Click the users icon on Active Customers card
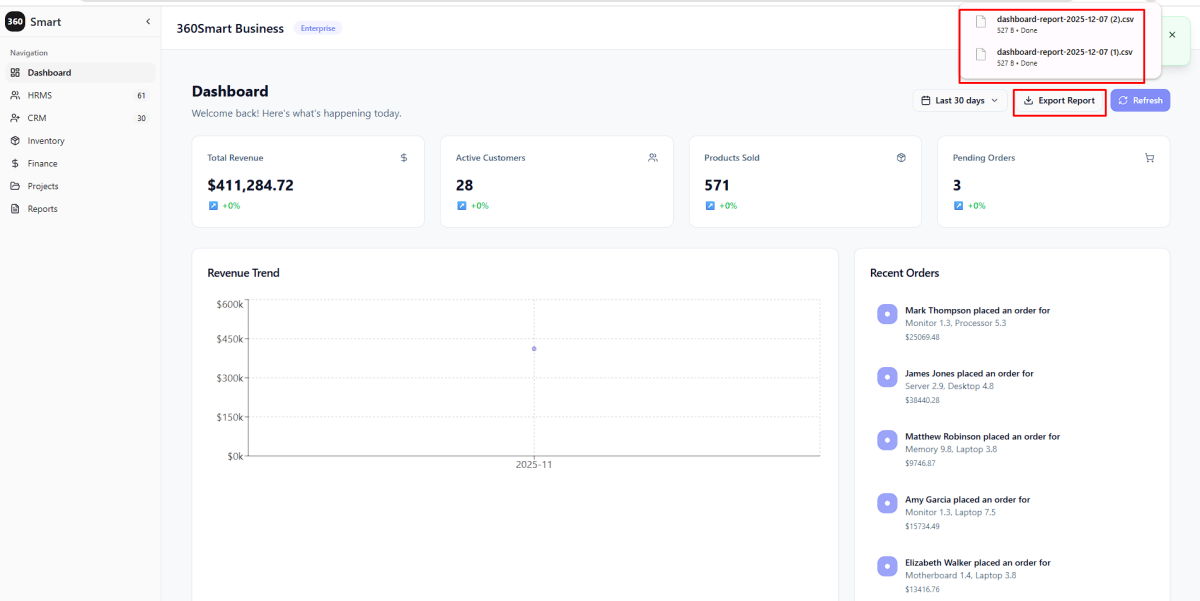Image resolution: width=1200 pixels, height=601 pixels. coord(652,158)
